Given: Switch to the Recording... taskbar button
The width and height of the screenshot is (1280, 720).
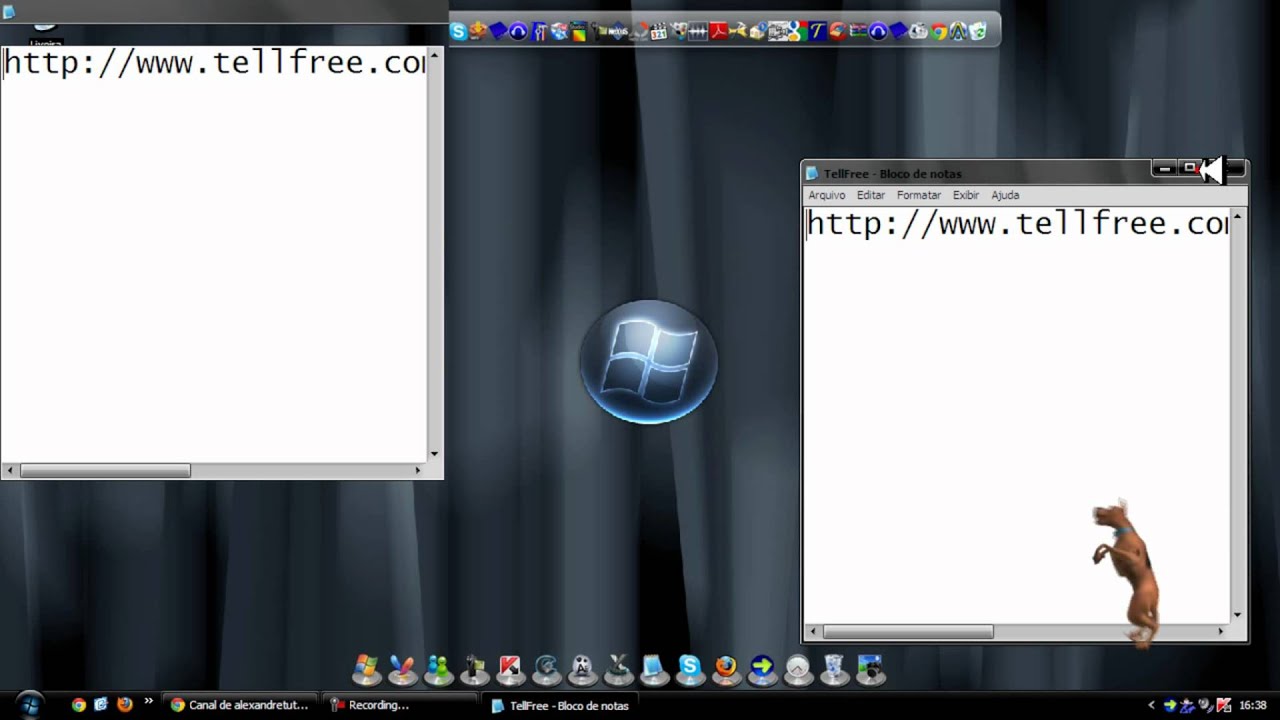Looking at the screenshot, I should (400, 705).
